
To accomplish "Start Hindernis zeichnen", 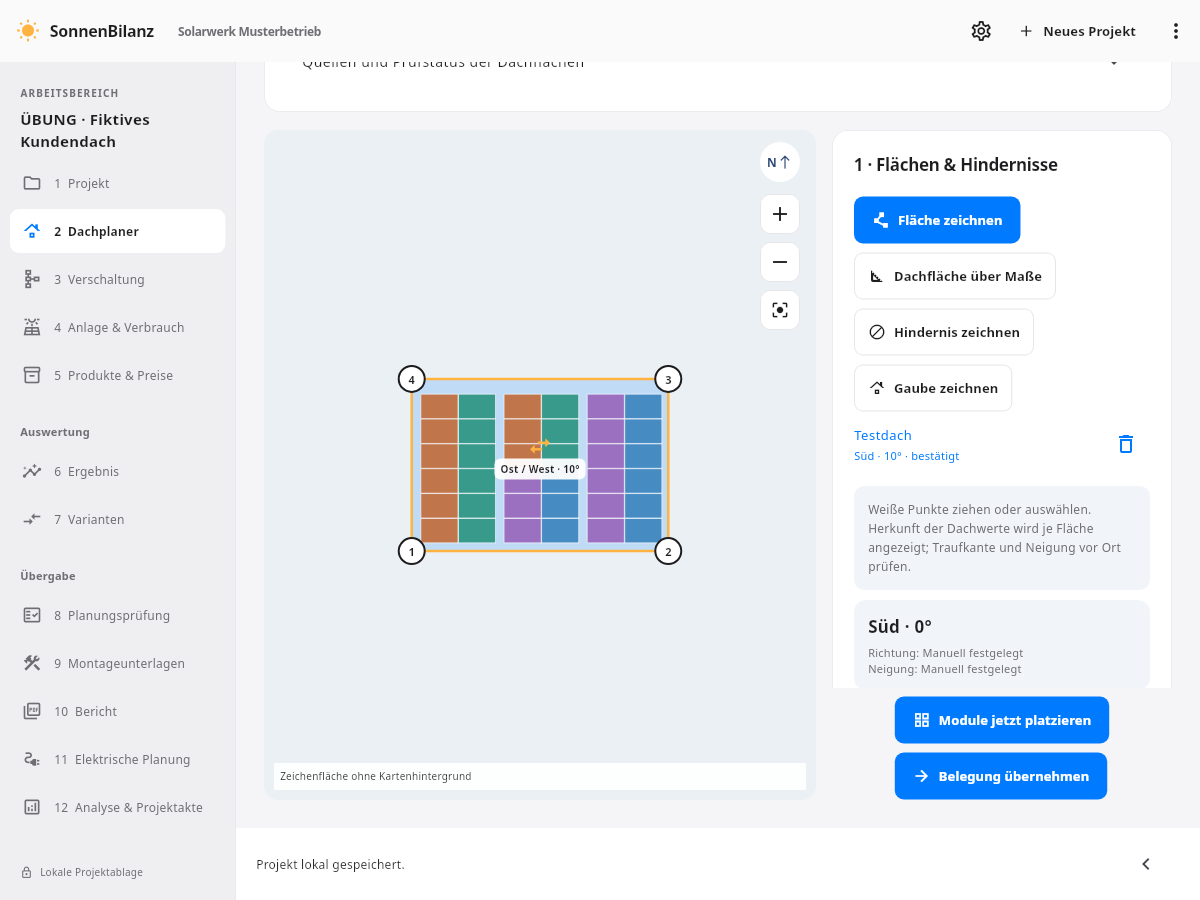I will (944, 332).
